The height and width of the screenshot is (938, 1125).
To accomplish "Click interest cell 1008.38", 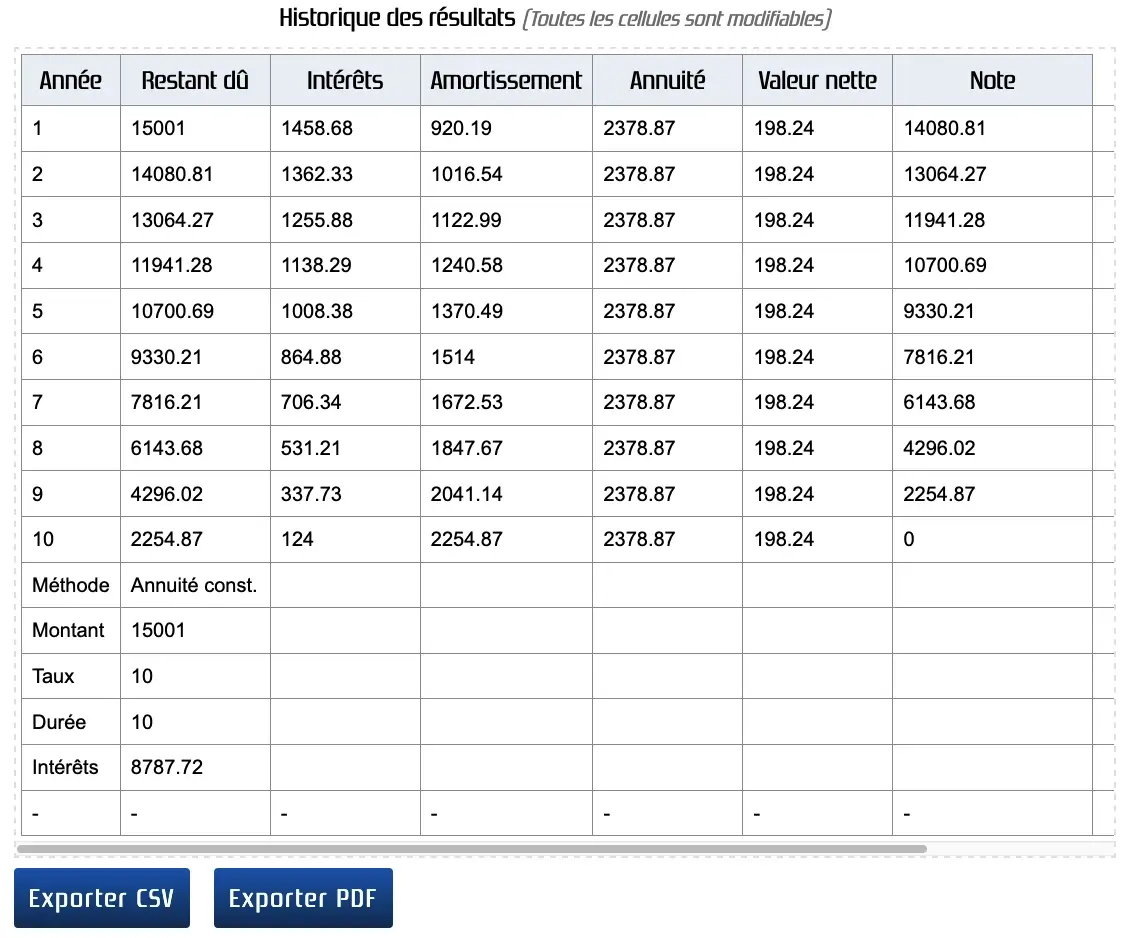I will tap(345, 311).
